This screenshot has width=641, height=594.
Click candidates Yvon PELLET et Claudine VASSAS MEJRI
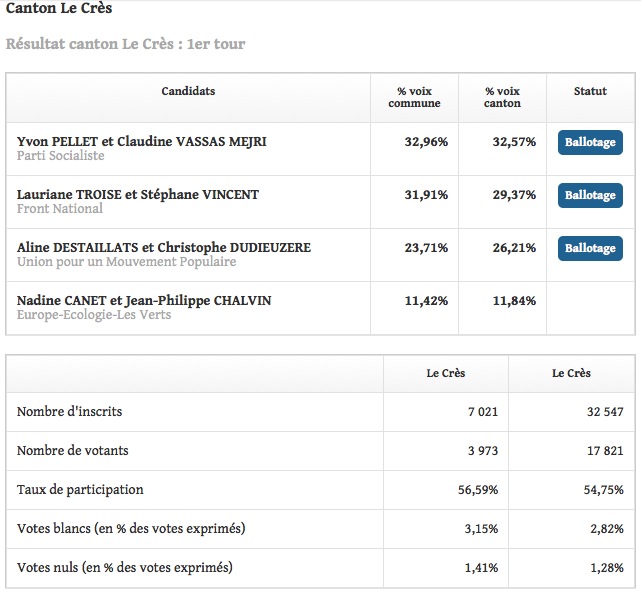tap(141, 141)
